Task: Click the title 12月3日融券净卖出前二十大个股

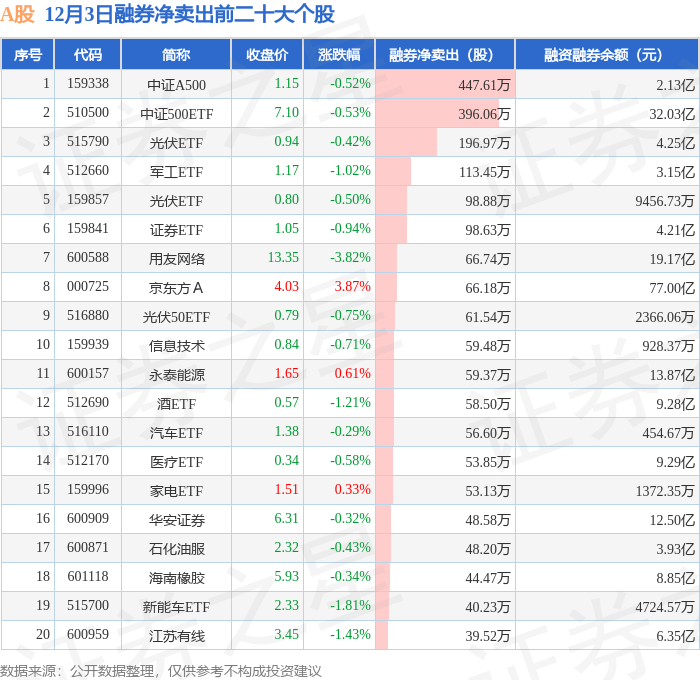Action: tap(190, 15)
